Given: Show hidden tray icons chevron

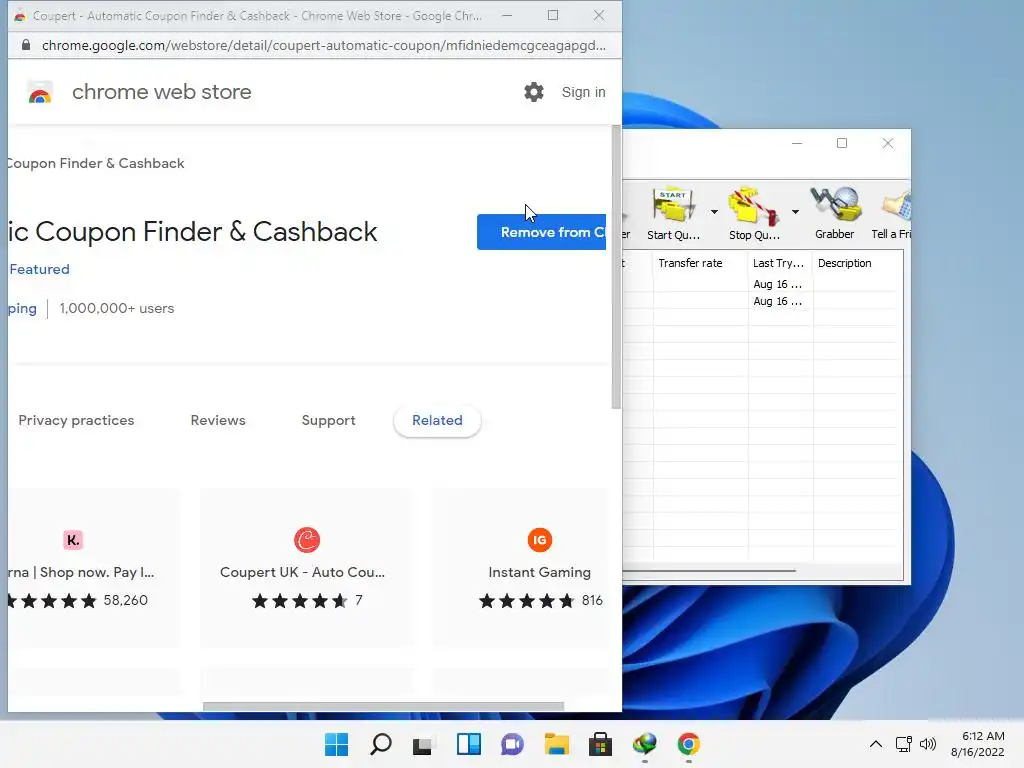Looking at the screenshot, I should [876, 744].
